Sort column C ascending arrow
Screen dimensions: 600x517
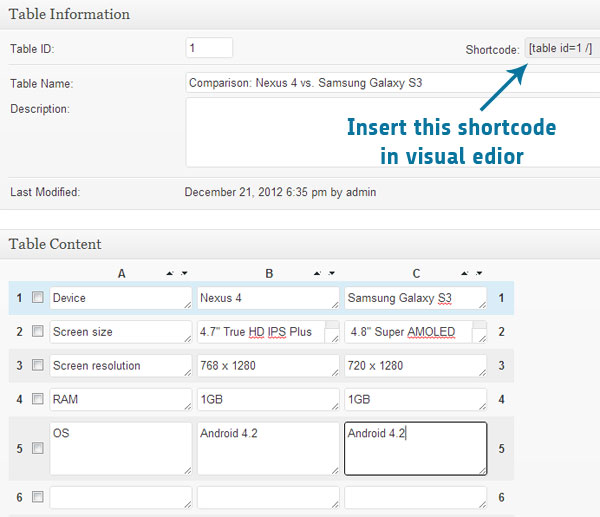tap(465, 273)
